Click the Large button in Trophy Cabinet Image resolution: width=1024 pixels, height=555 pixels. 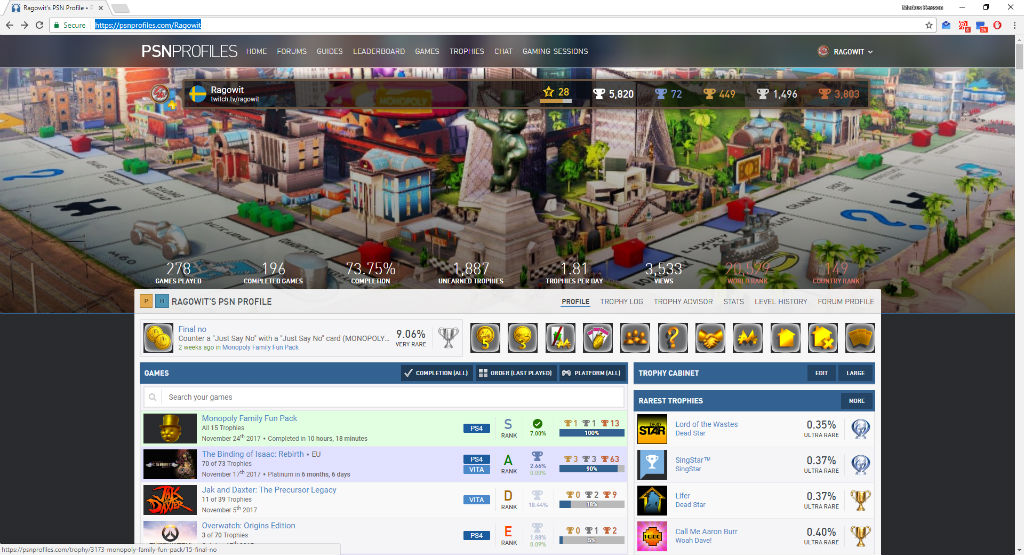[x=856, y=373]
